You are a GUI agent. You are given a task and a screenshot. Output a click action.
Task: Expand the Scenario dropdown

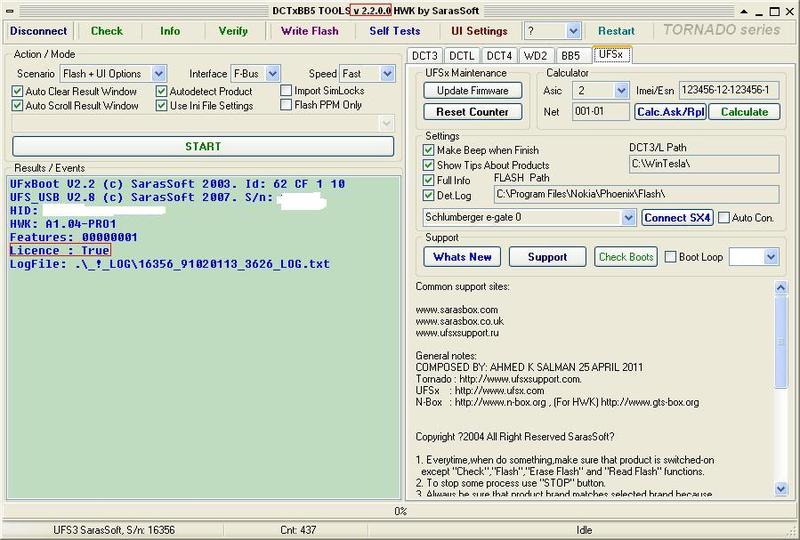point(159,74)
